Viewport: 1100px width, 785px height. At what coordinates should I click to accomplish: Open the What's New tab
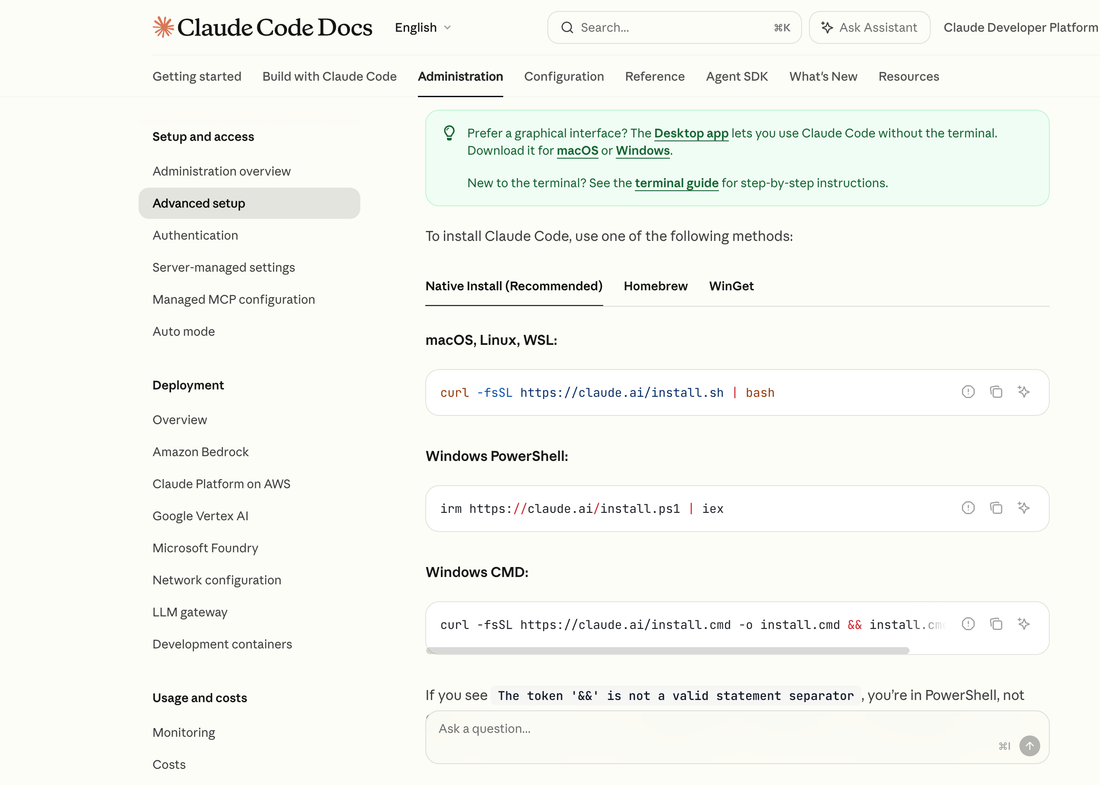click(x=823, y=76)
